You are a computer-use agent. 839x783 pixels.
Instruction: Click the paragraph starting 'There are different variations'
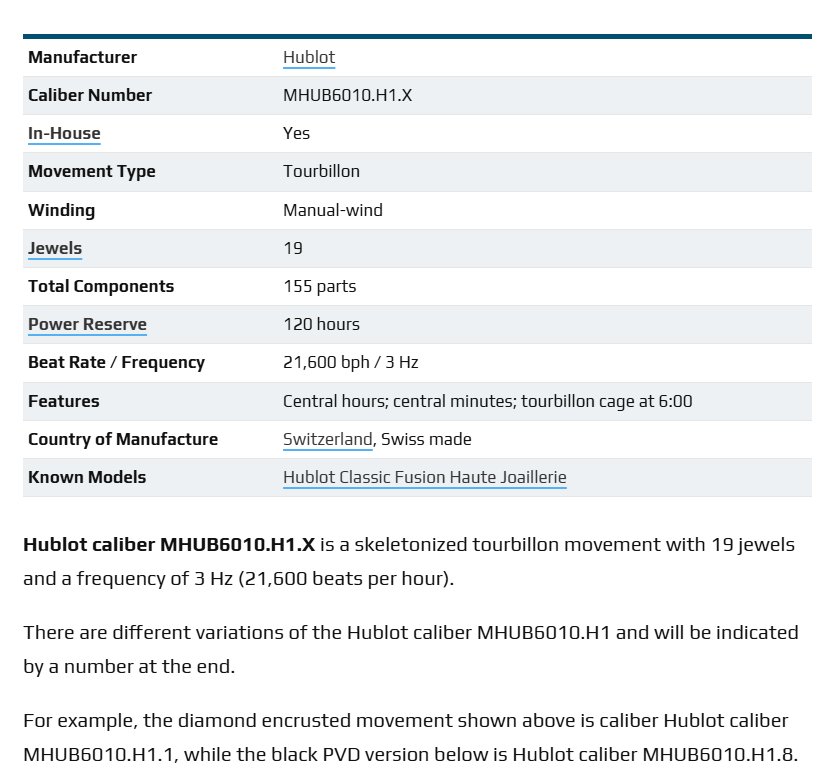click(x=410, y=650)
